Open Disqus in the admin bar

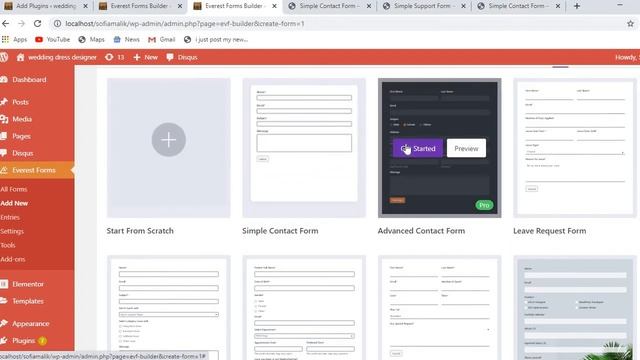coord(182,57)
